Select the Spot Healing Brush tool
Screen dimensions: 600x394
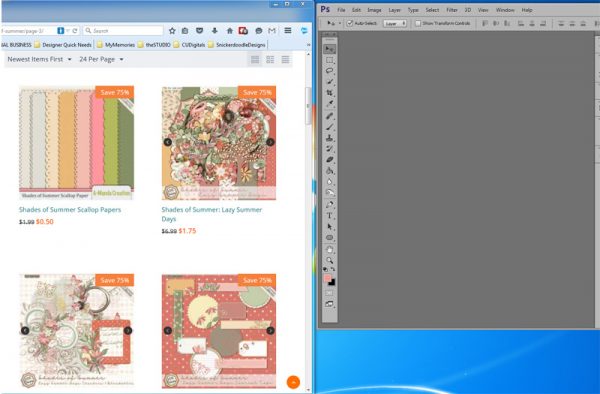pos(329,116)
